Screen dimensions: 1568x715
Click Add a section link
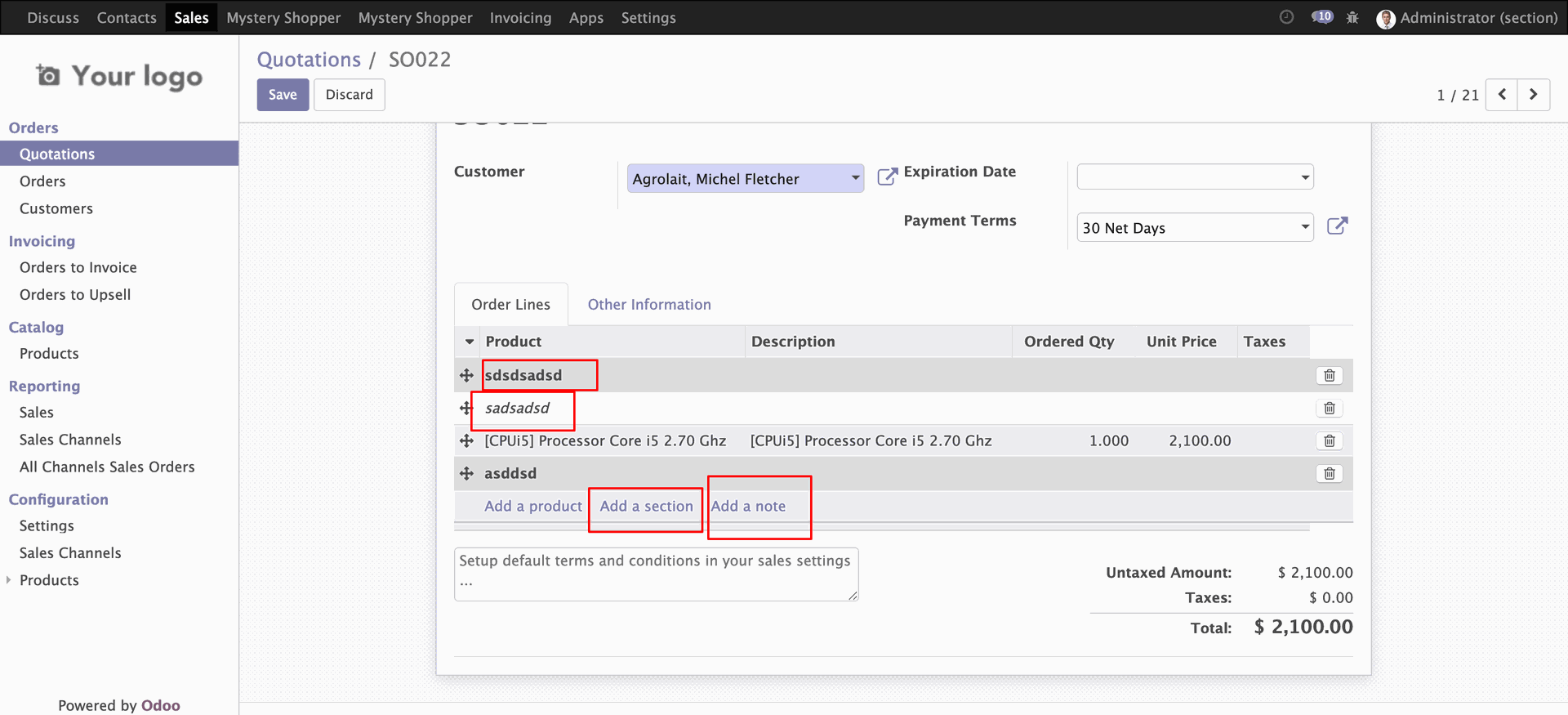pos(646,507)
